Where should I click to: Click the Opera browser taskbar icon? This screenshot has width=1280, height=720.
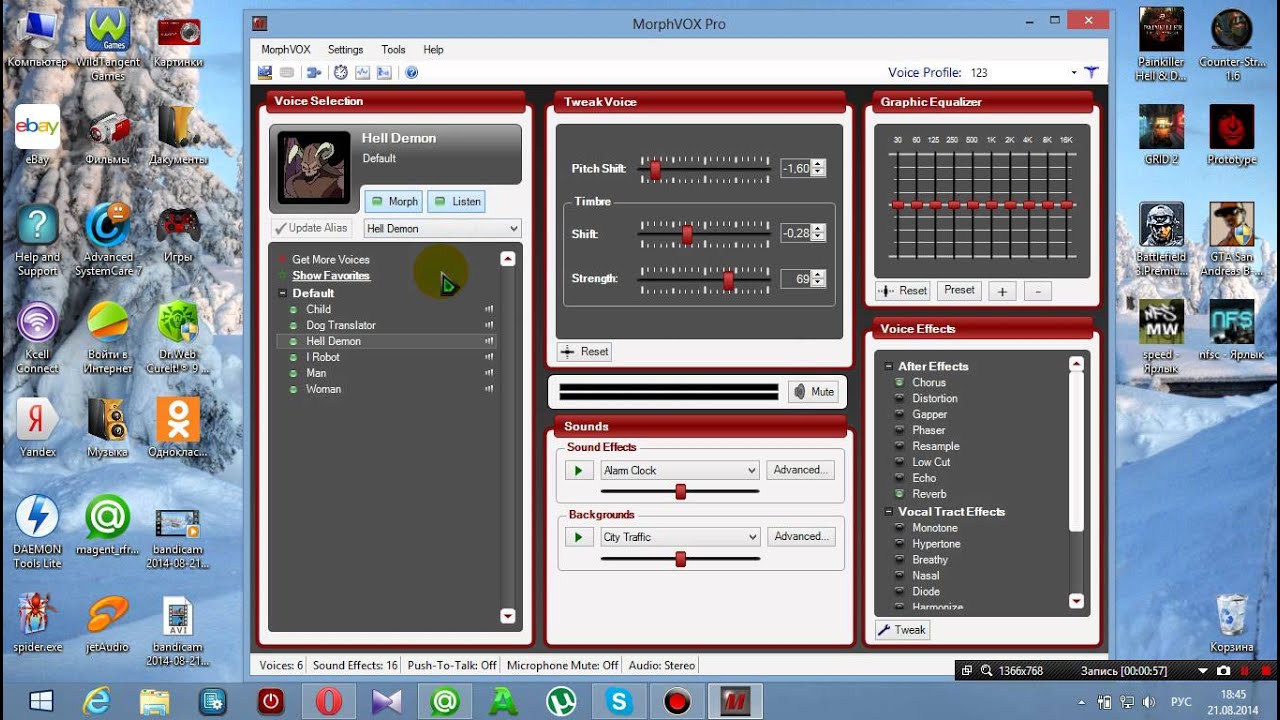click(x=328, y=701)
